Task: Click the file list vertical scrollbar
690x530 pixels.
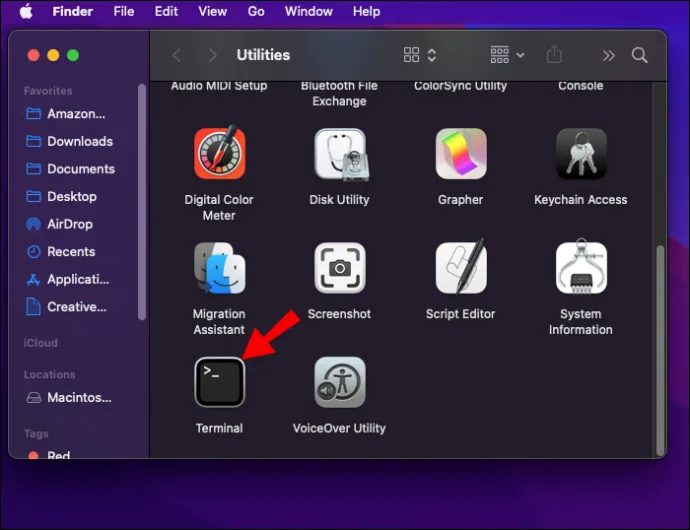Action: pyautogui.click(x=660, y=351)
